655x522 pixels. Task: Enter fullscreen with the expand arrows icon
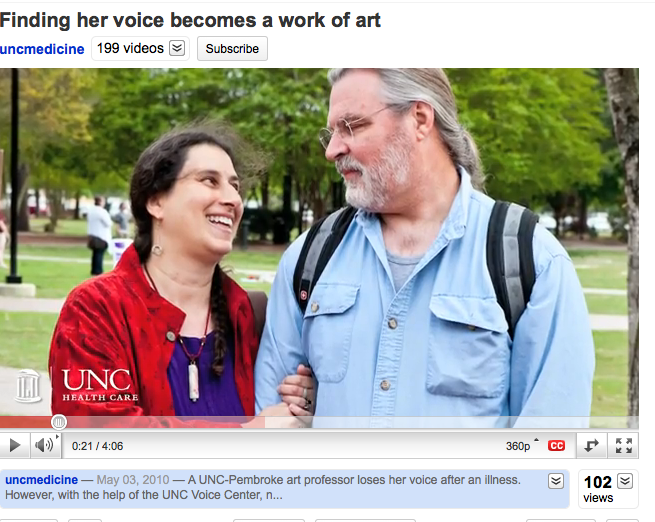coord(624,446)
